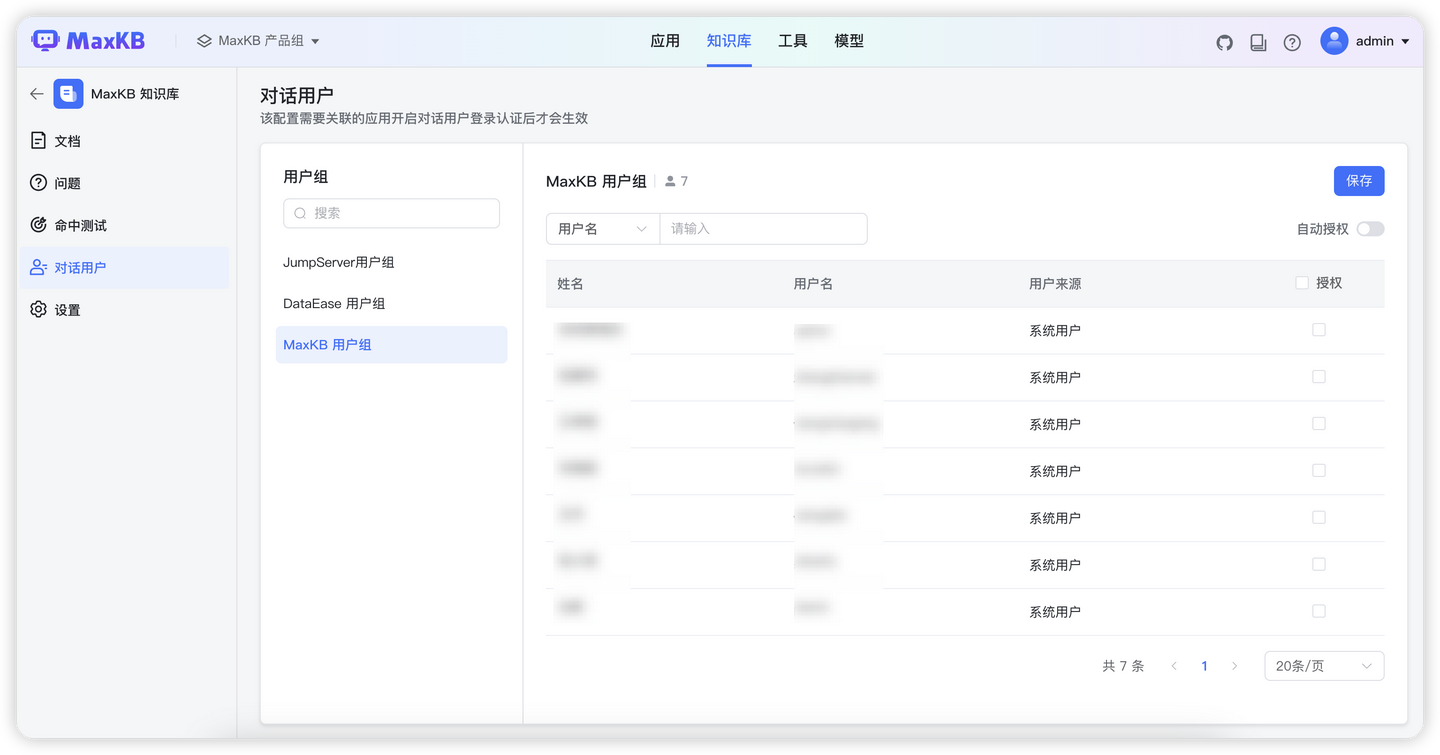Screen dimensions: 1440x755
Task: Switch to the 应用 tab
Action: pyautogui.click(x=665, y=41)
